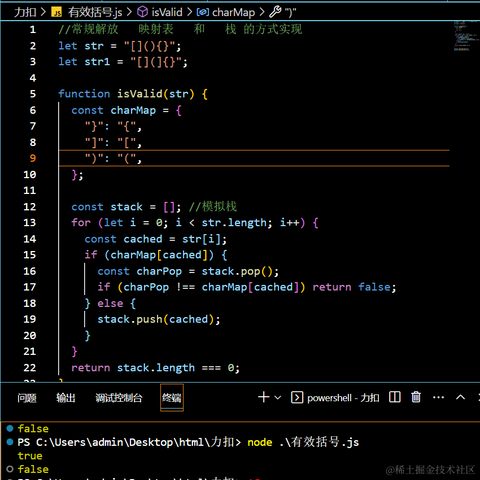Select the ")" breadcrumb property
The height and width of the screenshot is (480, 480).
[290, 13]
